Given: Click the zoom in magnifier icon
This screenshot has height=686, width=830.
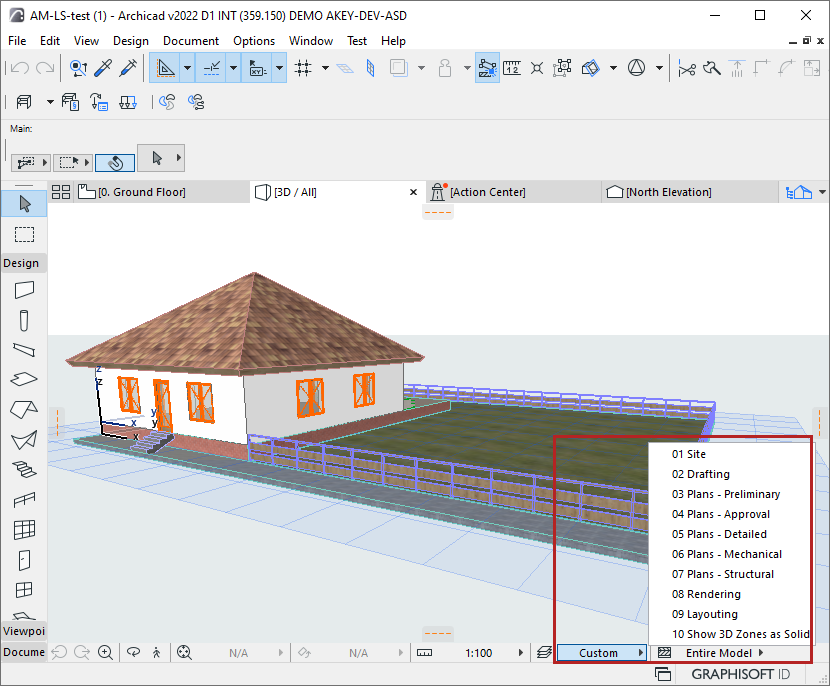Looking at the screenshot, I should click(105, 653).
